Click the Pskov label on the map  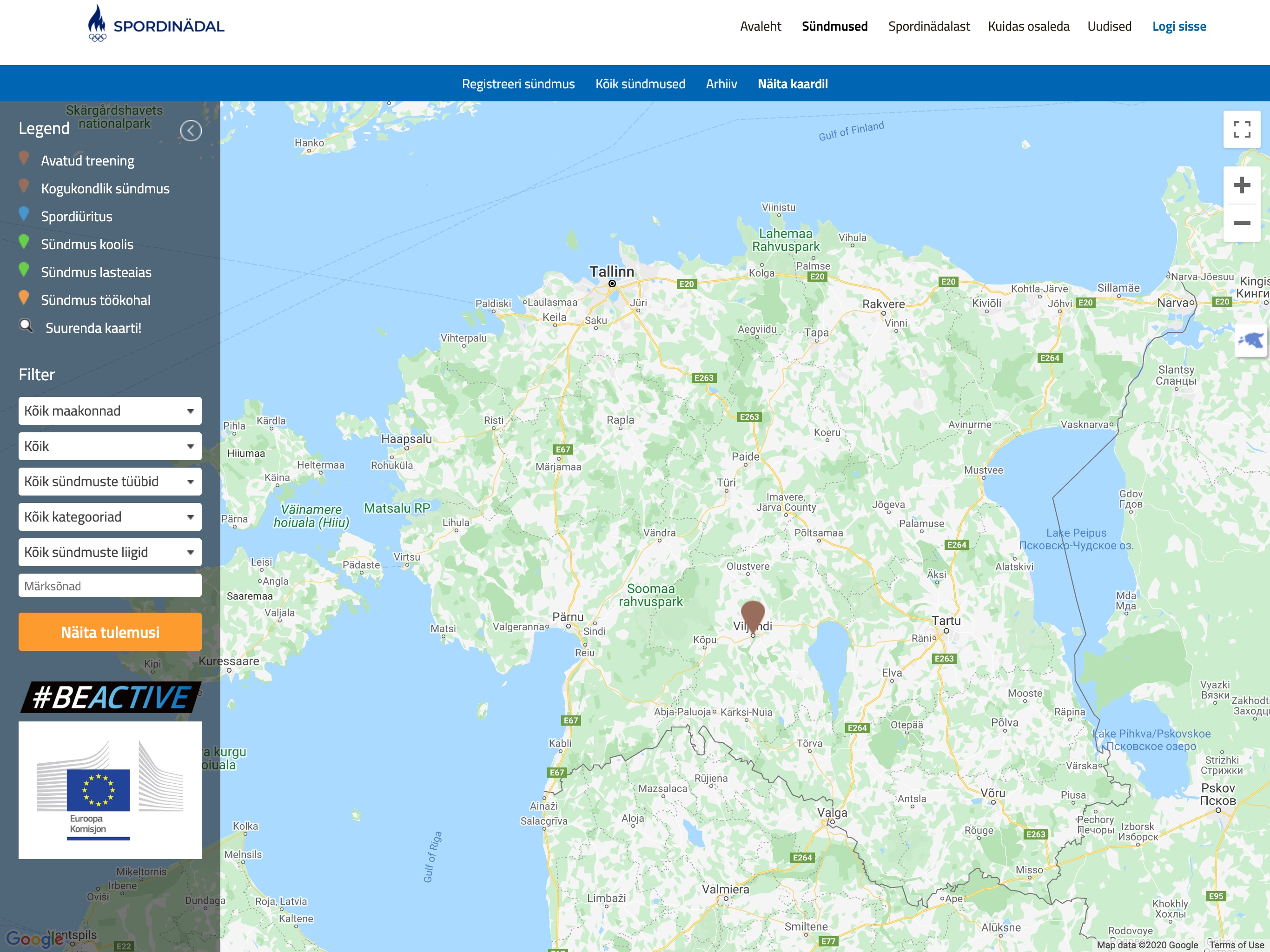[x=1218, y=794]
